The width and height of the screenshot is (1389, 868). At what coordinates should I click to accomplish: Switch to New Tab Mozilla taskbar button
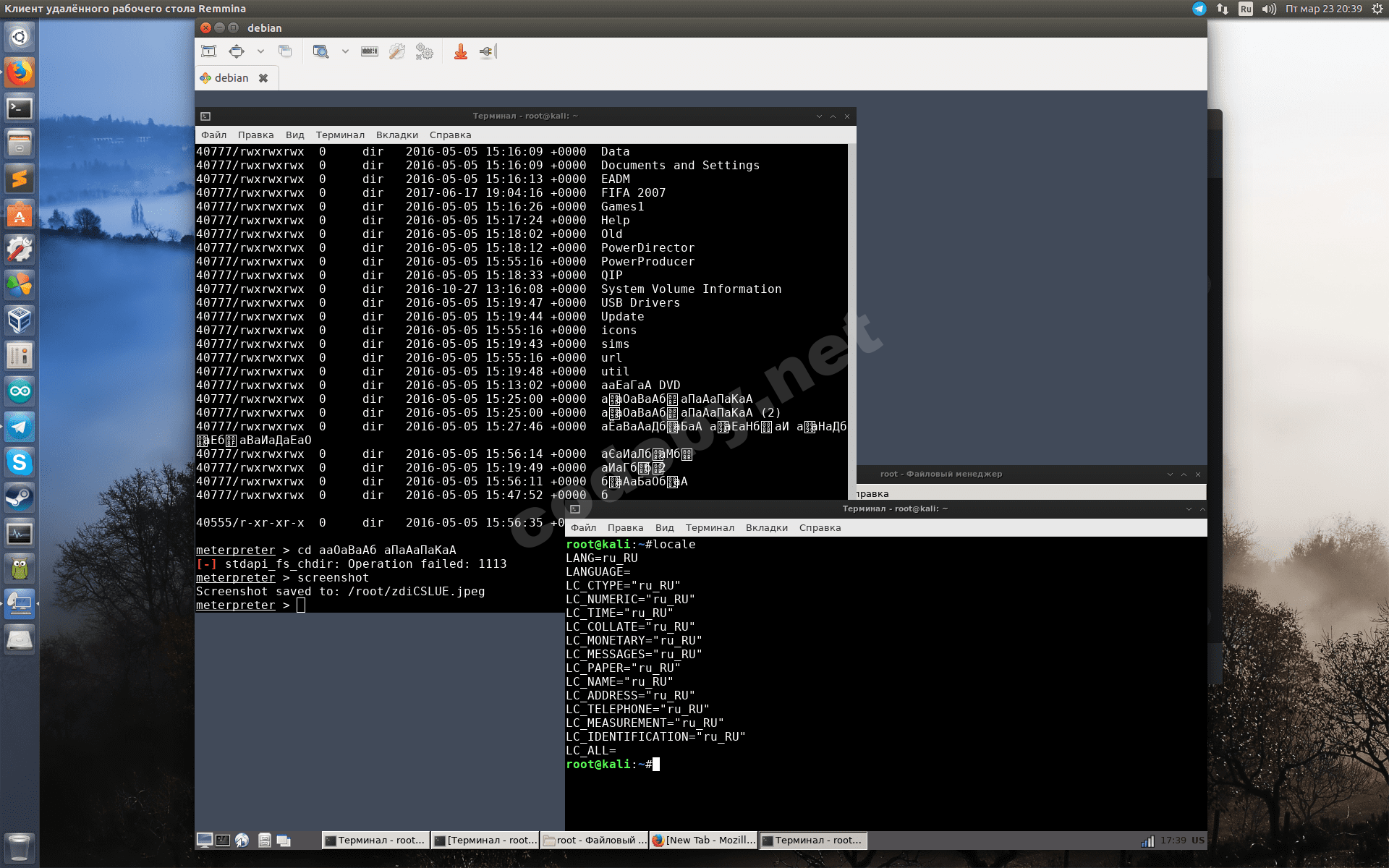[703, 840]
